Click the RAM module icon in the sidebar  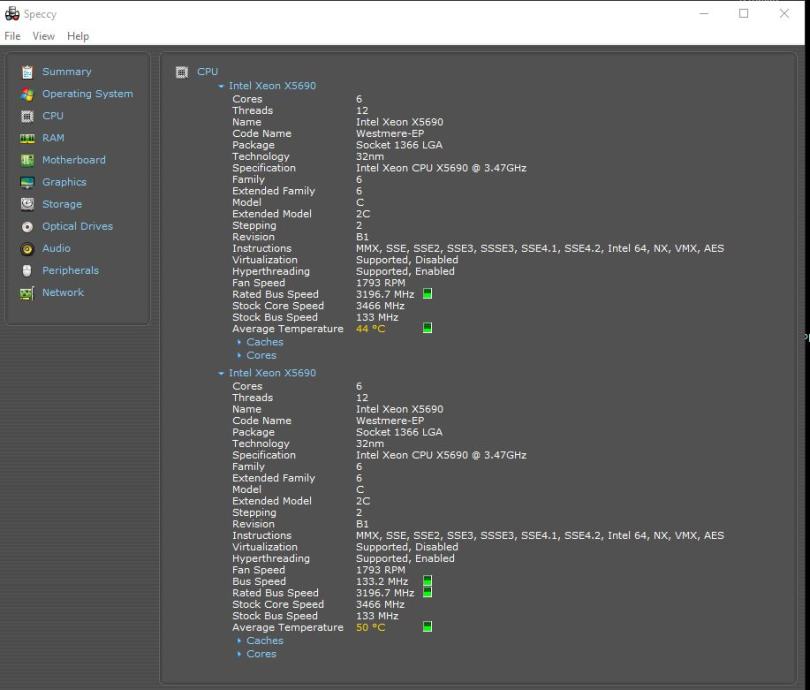27,138
